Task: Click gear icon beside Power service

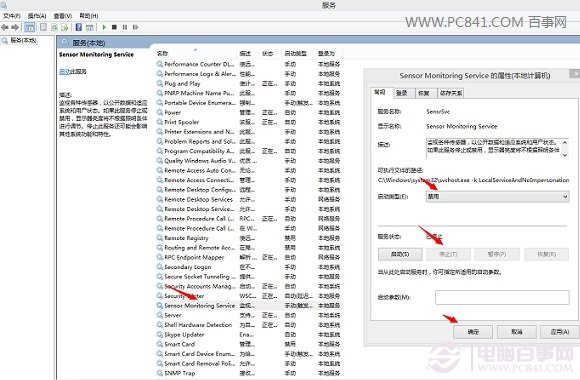Action: tap(159, 112)
